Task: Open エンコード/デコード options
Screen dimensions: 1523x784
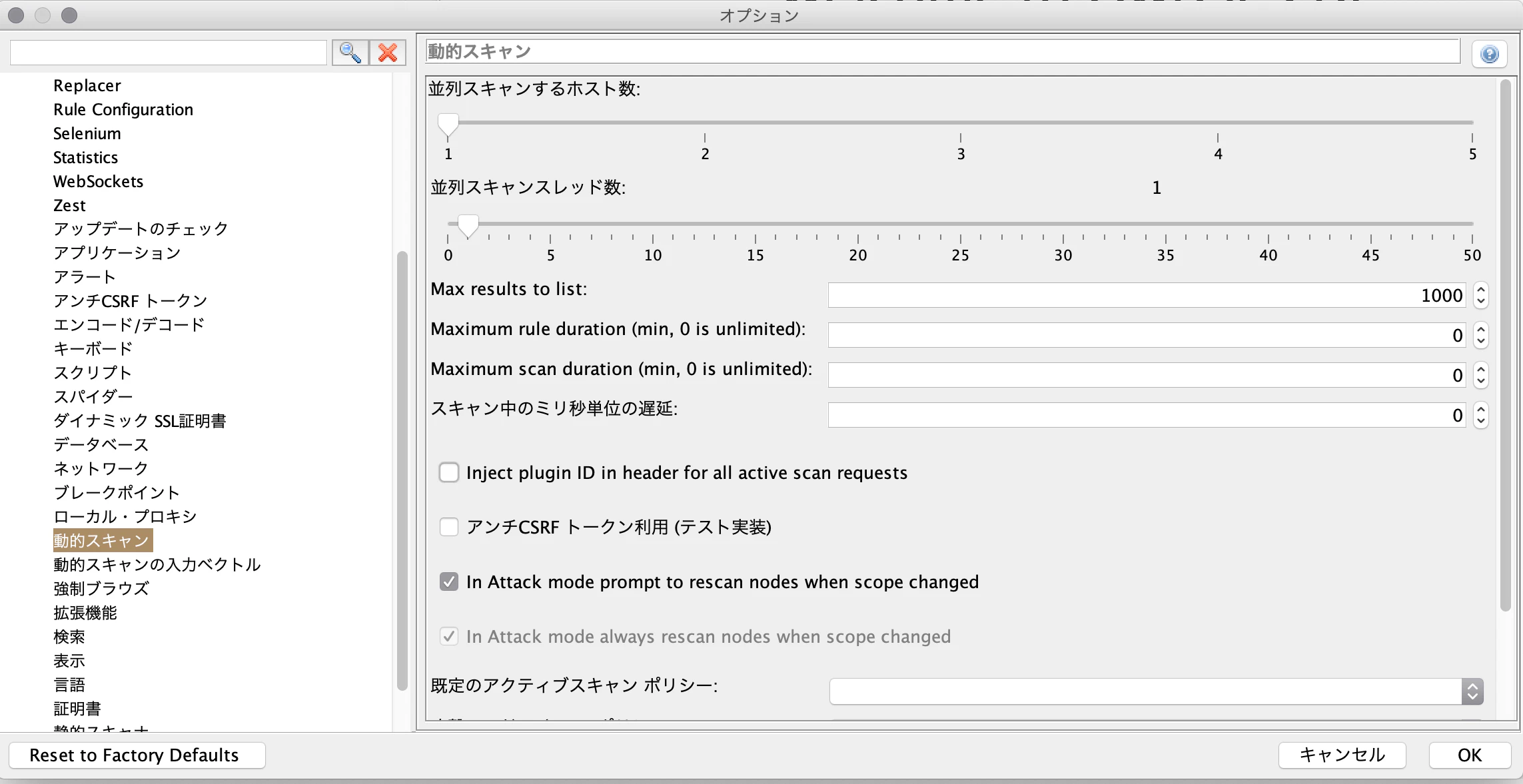Action: pos(129,324)
